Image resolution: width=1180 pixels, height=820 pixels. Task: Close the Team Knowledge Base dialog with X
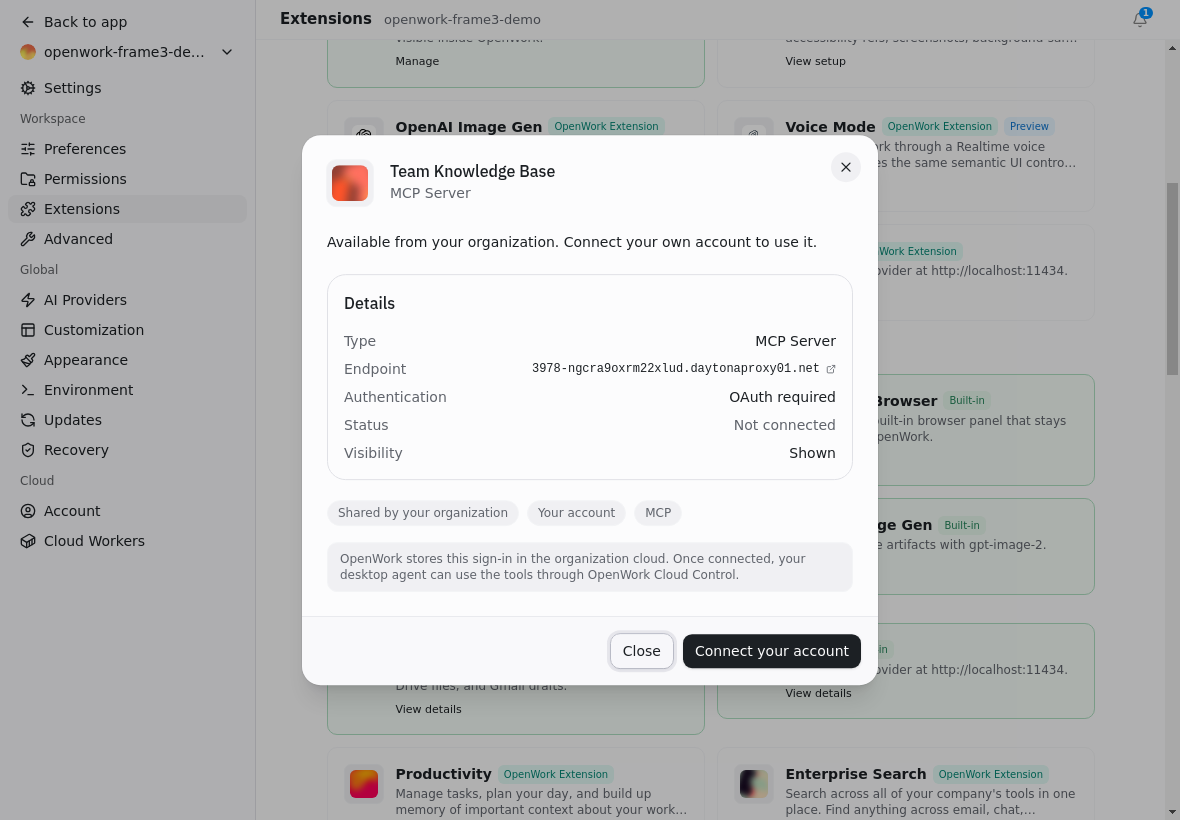click(x=846, y=167)
